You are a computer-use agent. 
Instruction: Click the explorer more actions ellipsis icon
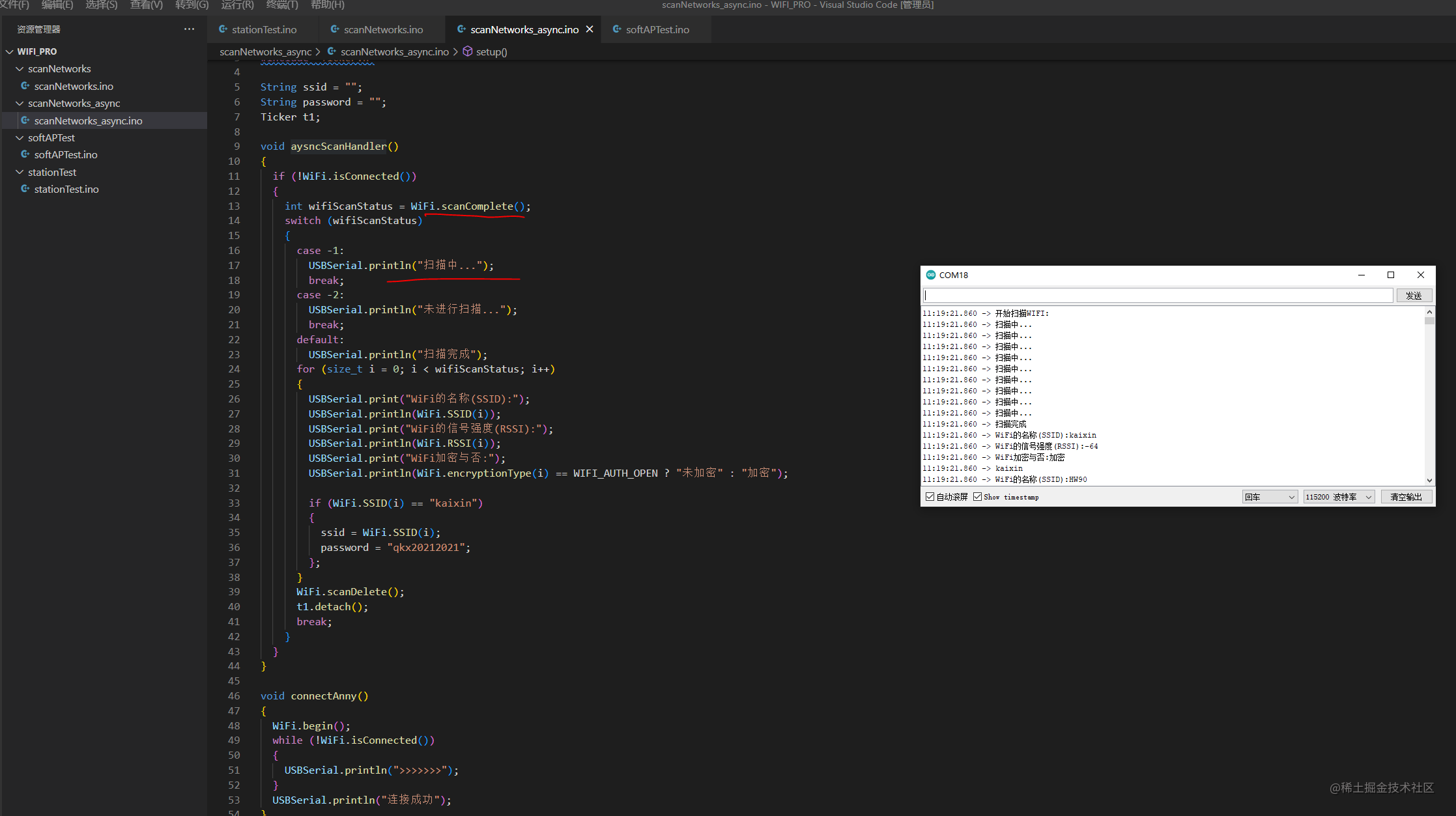click(189, 29)
